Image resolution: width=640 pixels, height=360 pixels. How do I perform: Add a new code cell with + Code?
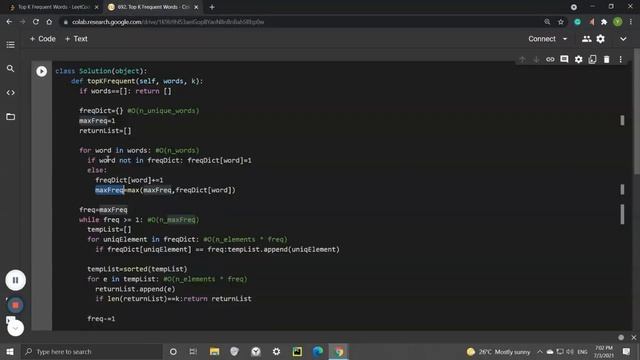tap(42, 39)
